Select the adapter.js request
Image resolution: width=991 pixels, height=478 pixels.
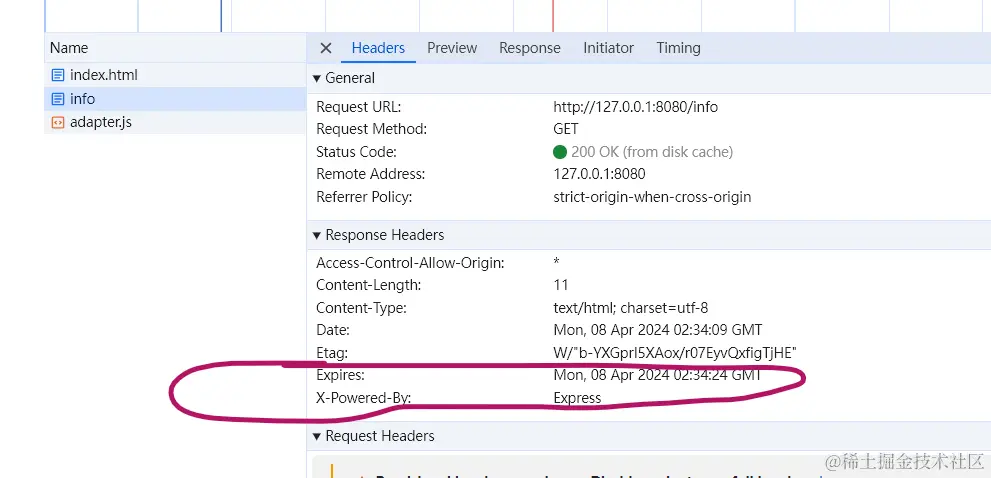[175, 122]
